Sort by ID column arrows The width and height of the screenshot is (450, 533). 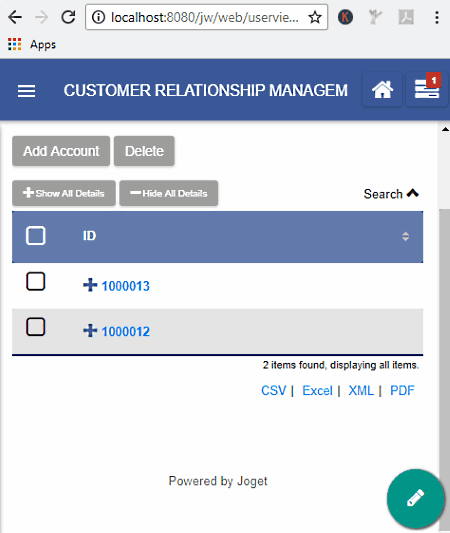tap(405, 236)
